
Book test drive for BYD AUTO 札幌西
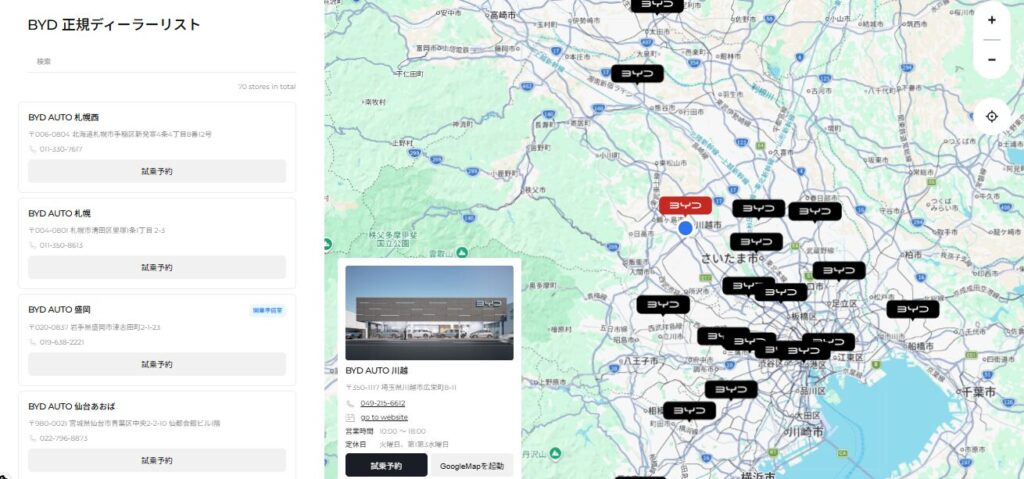[157, 171]
